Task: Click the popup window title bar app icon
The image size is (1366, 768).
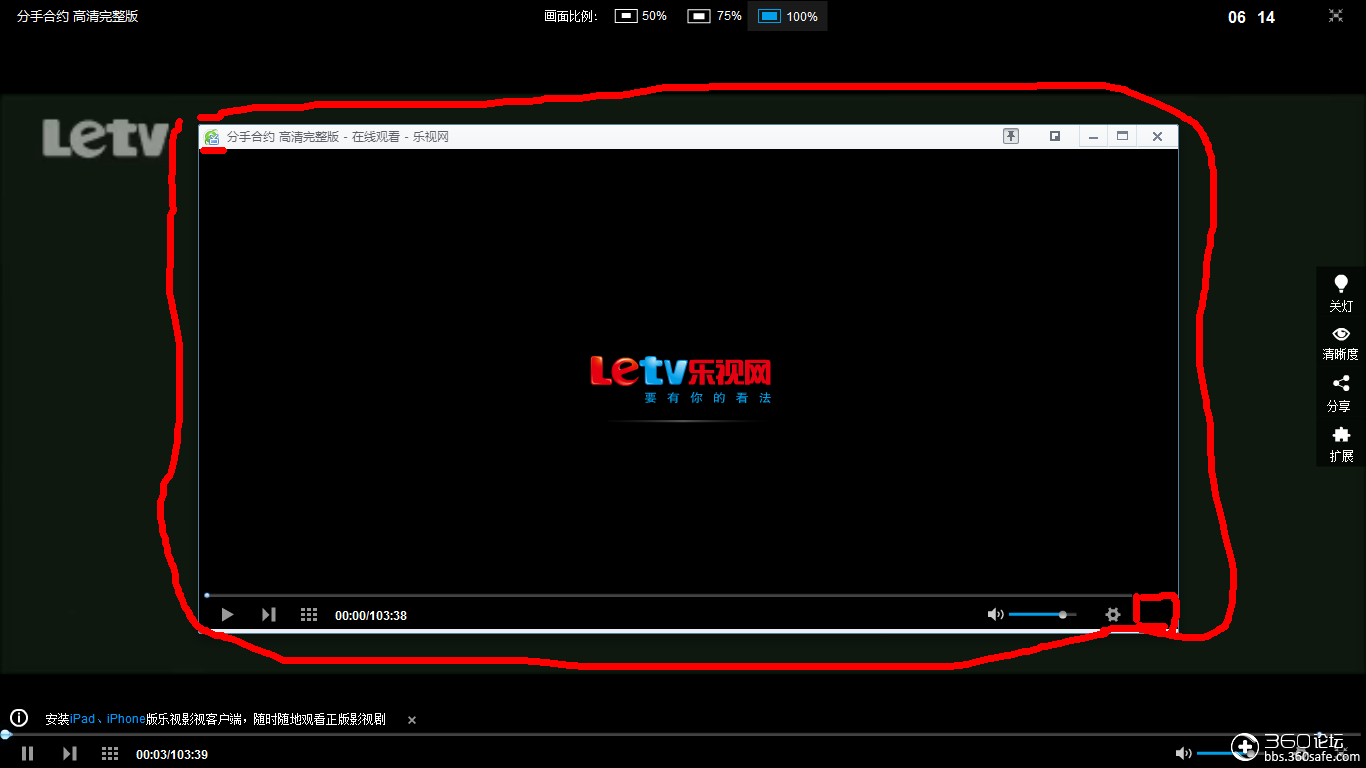Action: (212, 137)
